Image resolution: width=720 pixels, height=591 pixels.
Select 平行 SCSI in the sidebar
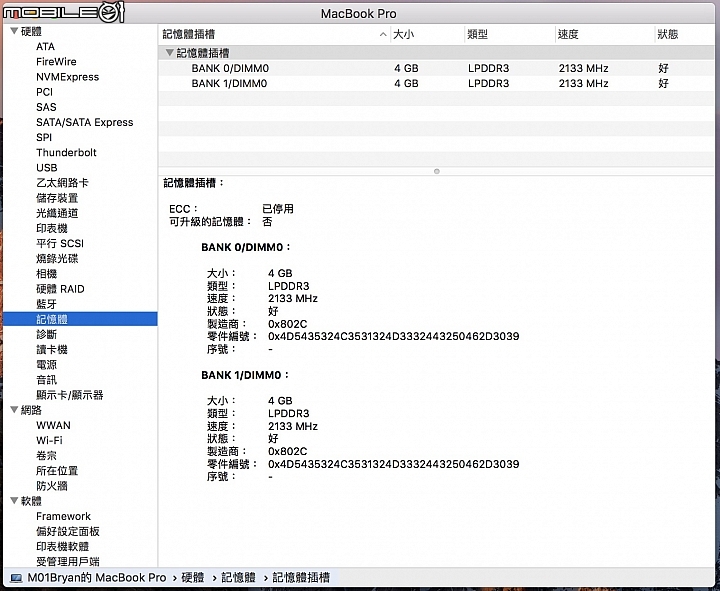tap(60, 243)
